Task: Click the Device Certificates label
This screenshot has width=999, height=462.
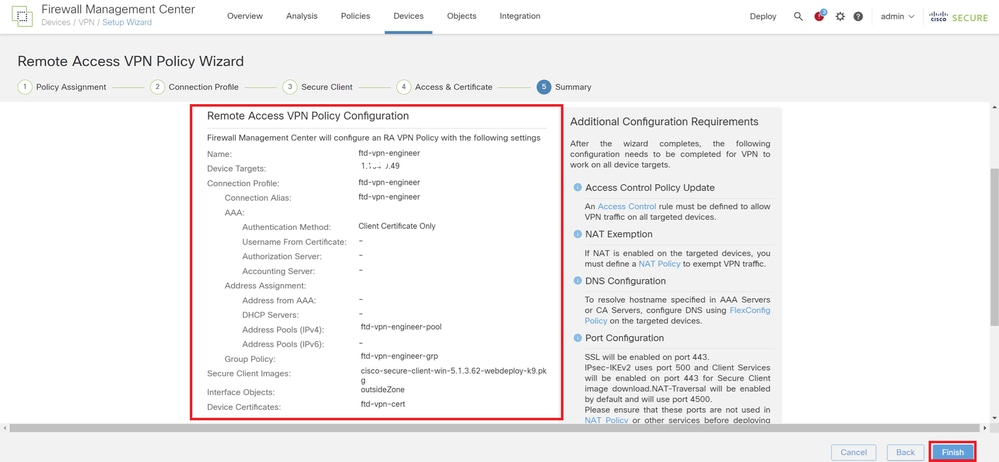Action: 245,407
